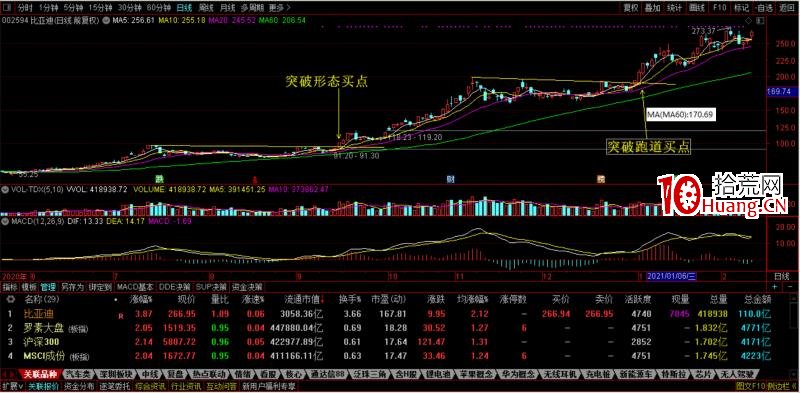The image size is (800, 393).
Task: Click the green 跌 event marker on chart
Action: (160, 179)
